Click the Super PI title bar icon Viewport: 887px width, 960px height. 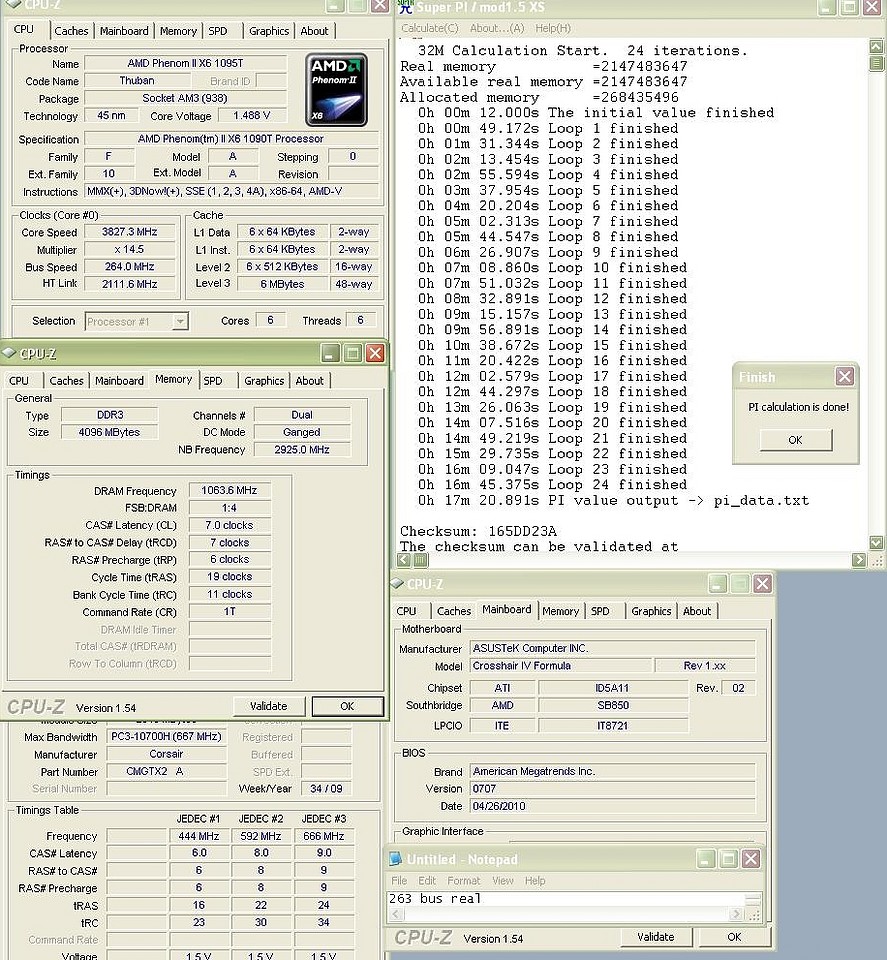pos(405,7)
